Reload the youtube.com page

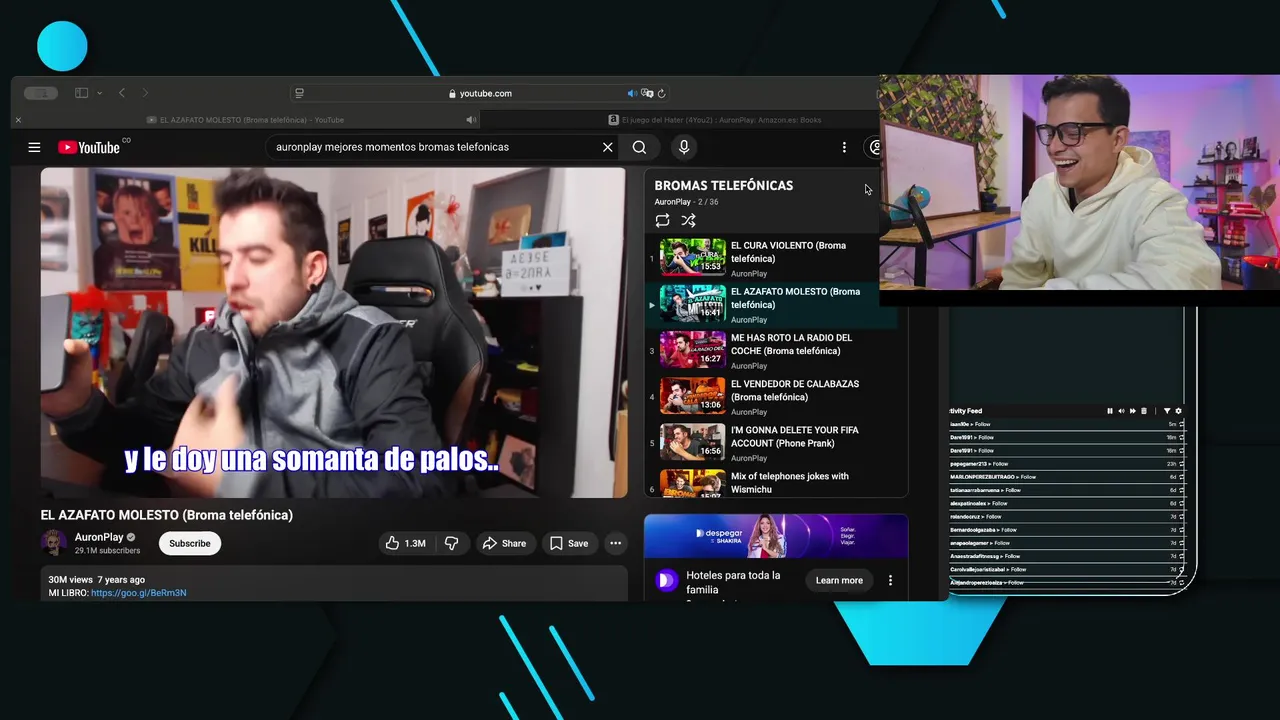pos(661,93)
